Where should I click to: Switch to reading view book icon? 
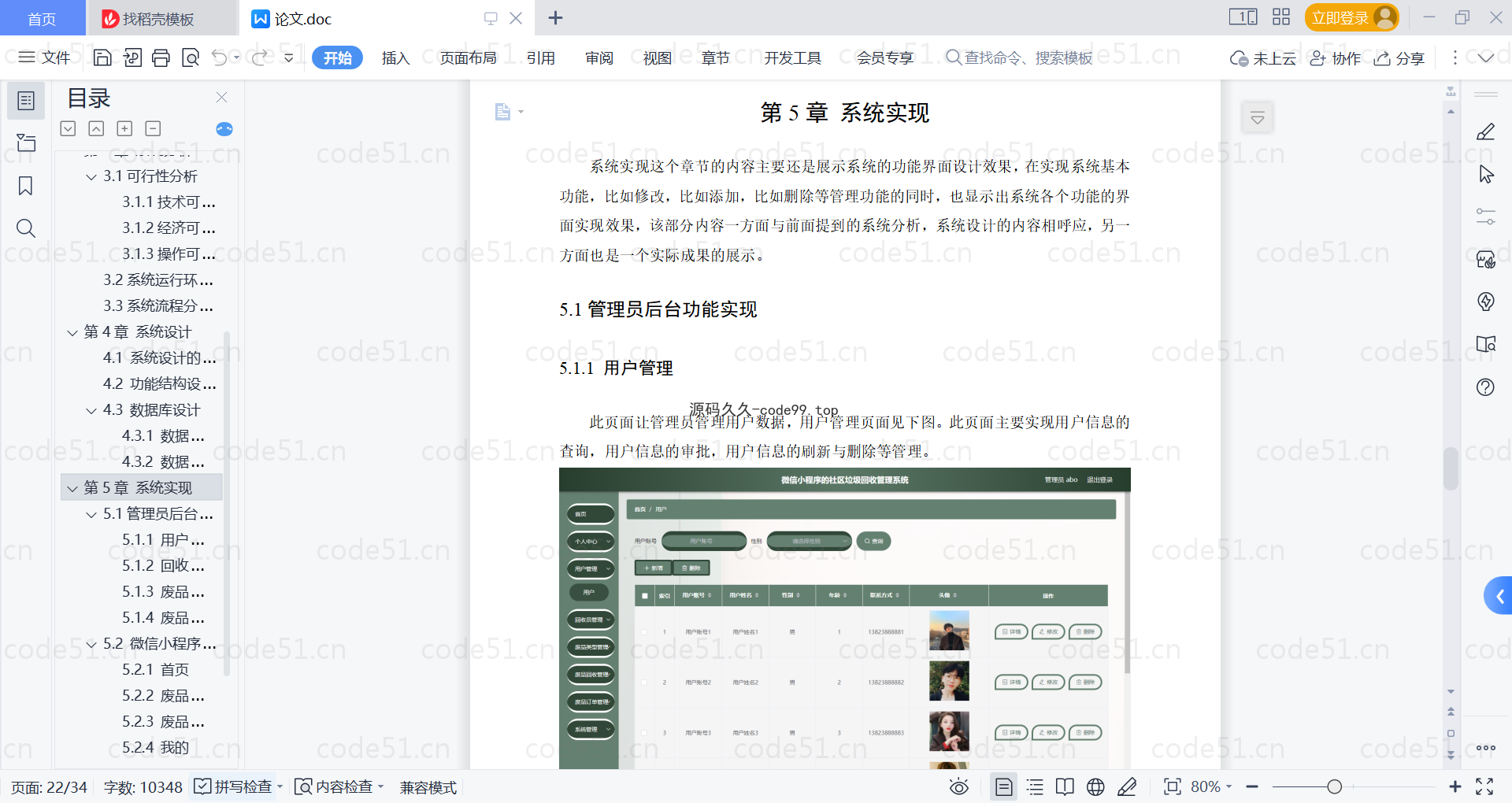[x=1065, y=786]
